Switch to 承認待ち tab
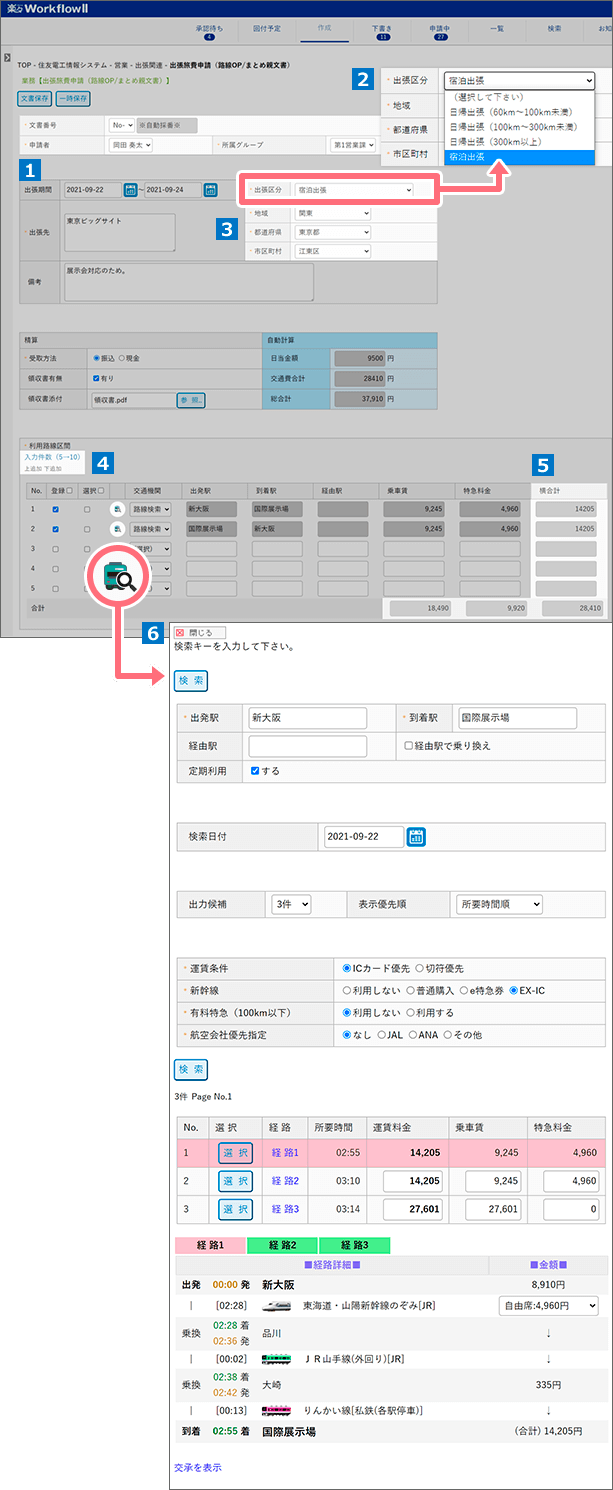 (x=209, y=33)
